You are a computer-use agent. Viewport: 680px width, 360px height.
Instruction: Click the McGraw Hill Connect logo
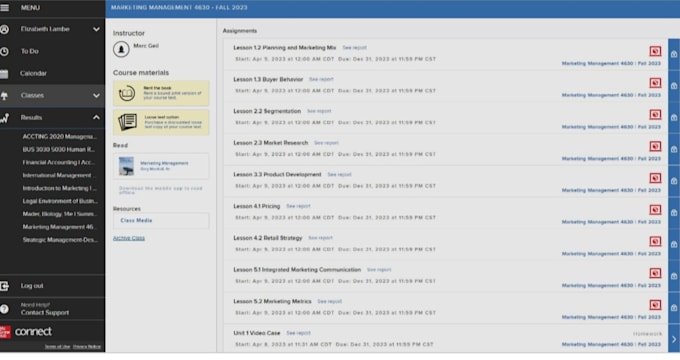[x=26, y=332]
